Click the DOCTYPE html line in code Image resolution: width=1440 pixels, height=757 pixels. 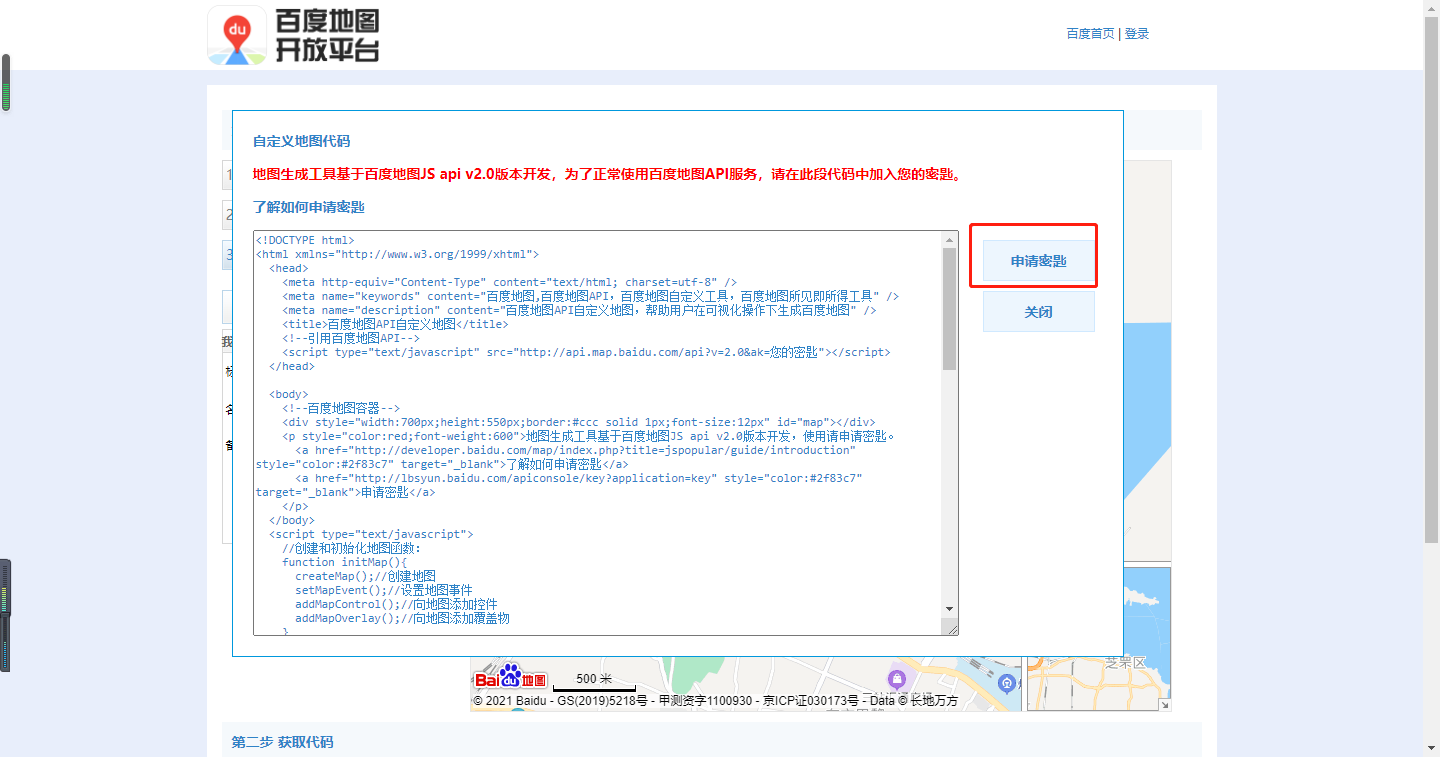(x=305, y=240)
